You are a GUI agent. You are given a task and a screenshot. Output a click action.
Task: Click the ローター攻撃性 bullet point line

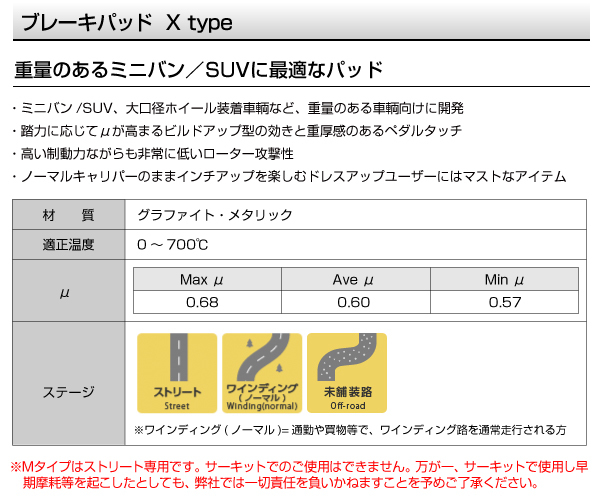(x=153, y=154)
